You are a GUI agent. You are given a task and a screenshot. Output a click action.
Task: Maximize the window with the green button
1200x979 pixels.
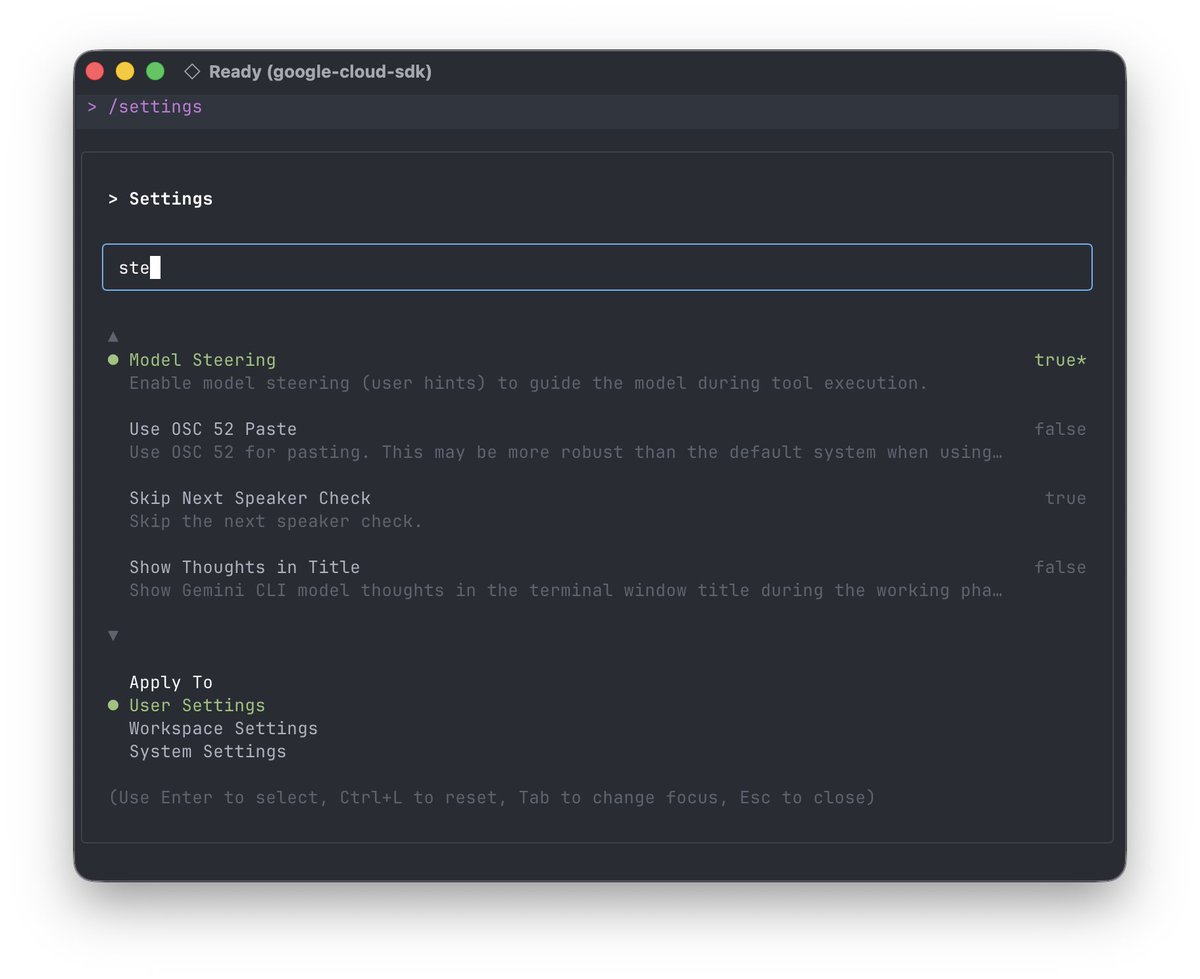155,71
